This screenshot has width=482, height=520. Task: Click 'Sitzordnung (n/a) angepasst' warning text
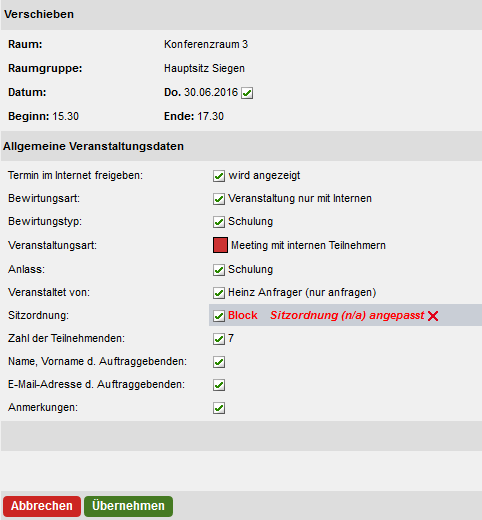pos(347,315)
